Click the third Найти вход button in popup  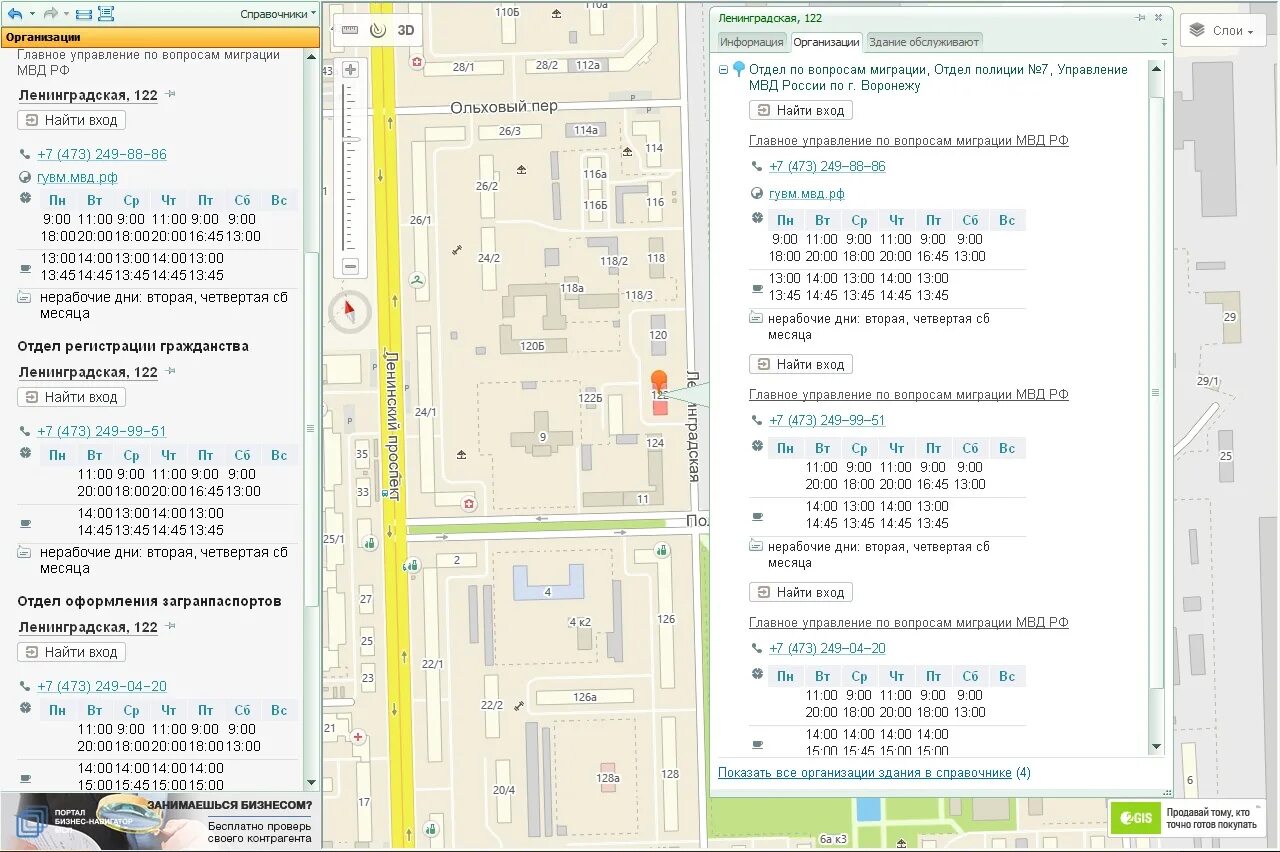click(800, 593)
